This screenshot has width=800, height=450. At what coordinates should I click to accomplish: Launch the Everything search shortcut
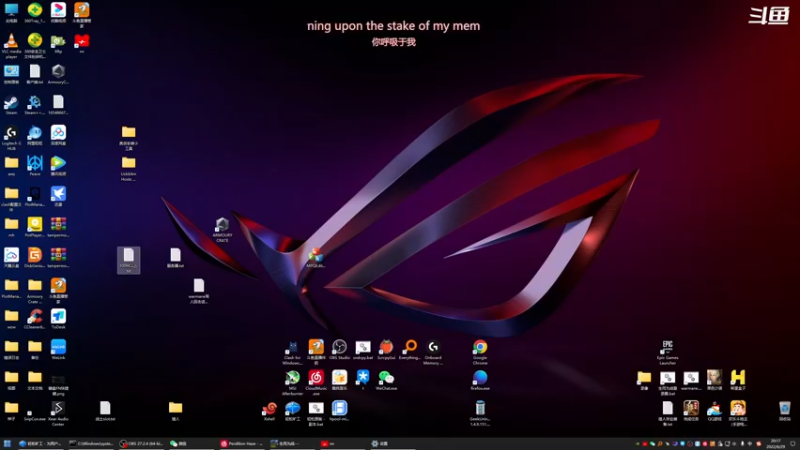pyautogui.click(x=409, y=349)
